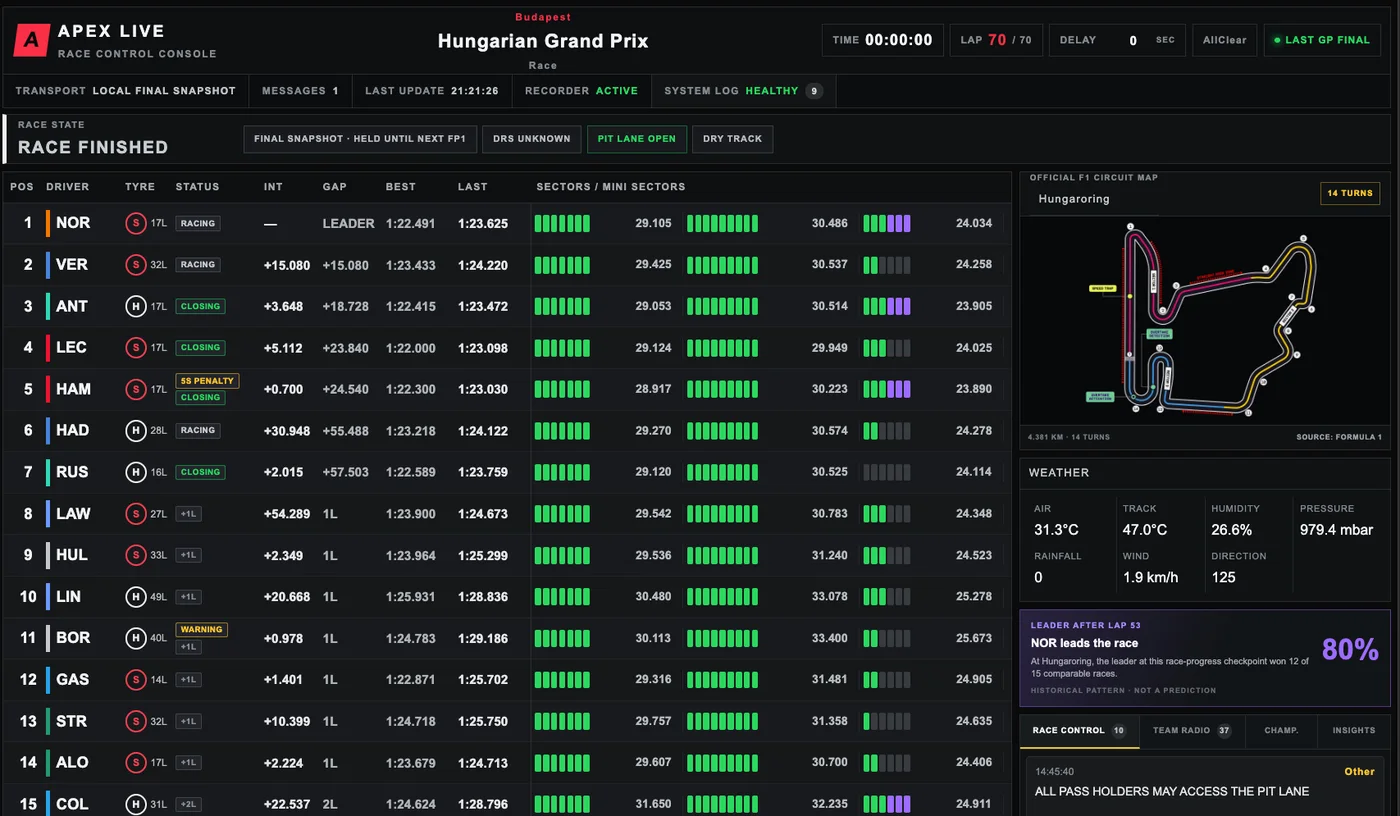Click NOR's sector one mini sector bars
The image size is (1400, 816).
562,223
